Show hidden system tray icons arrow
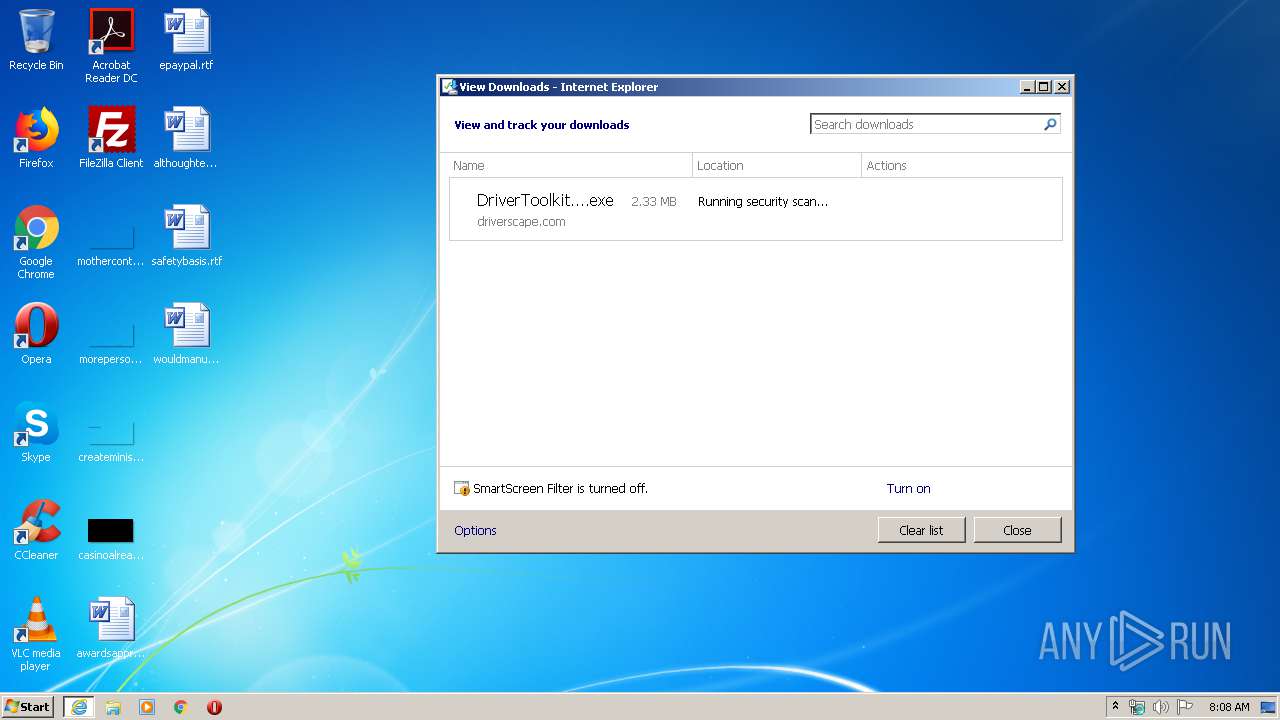1280x720 pixels. coord(1115,707)
